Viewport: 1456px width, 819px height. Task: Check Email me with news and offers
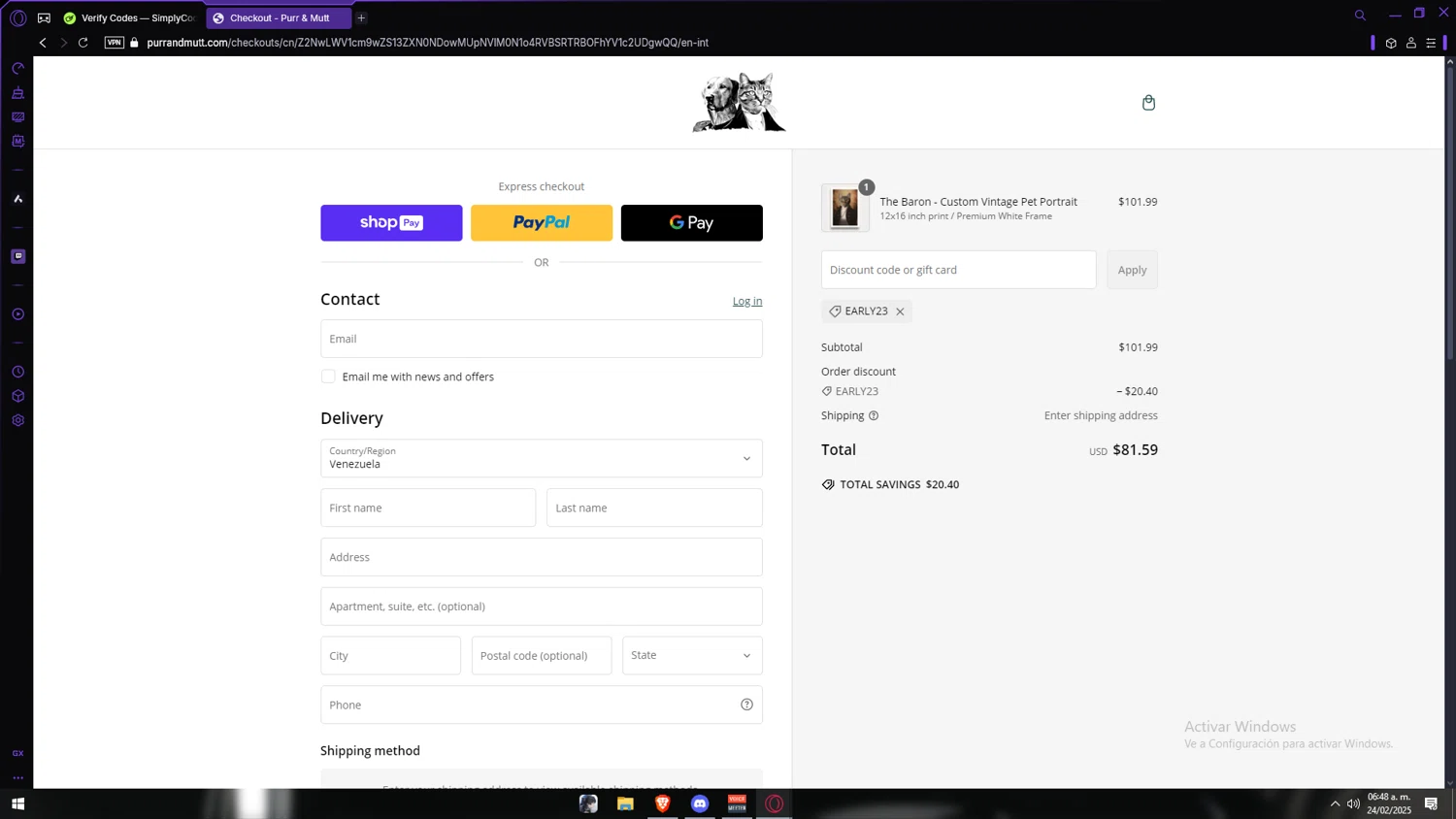(x=328, y=377)
